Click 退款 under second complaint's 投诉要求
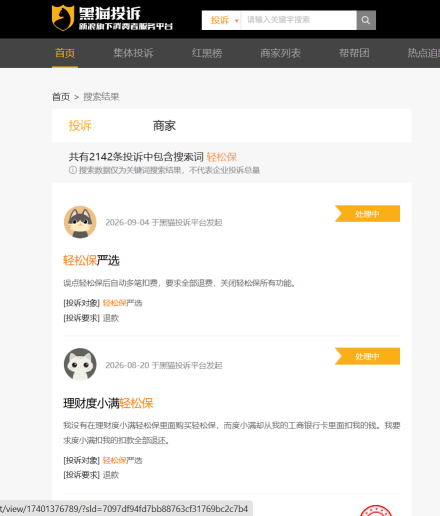This screenshot has height=516, width=440. [x=111, y=475]
